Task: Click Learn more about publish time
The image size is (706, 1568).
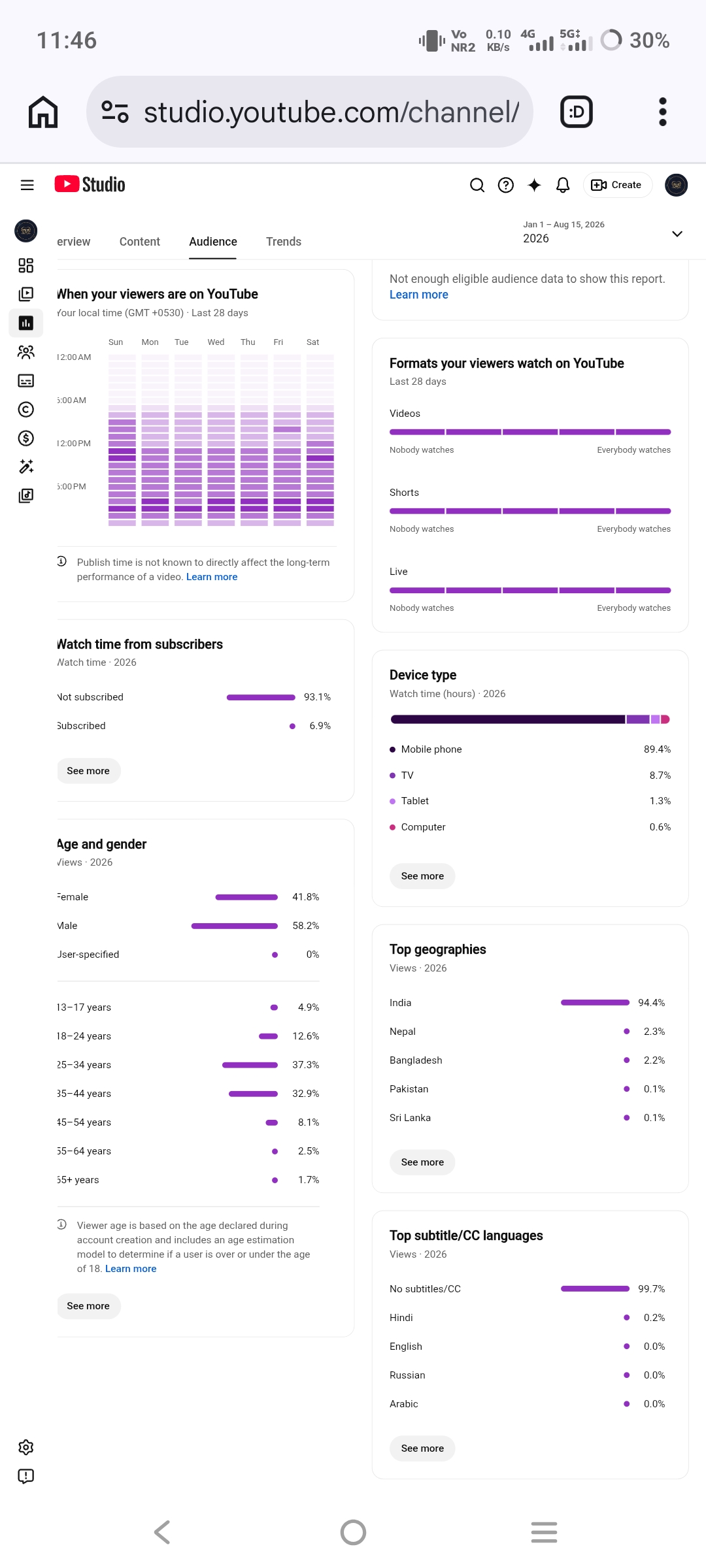Action: pyautogui.click(x=212, y=577)
